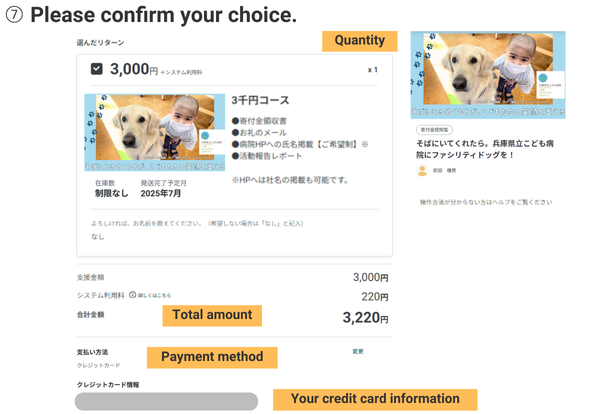Image resolution: width=600 pixels, height=414 pixels.
Task: Click the yellow Quantity label
Action: 359,41
